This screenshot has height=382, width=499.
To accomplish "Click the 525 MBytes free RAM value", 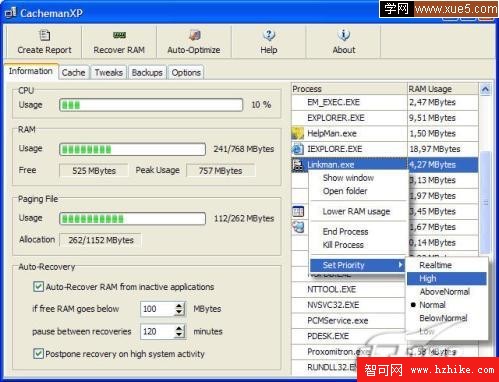I will click(x=94, y=171).
